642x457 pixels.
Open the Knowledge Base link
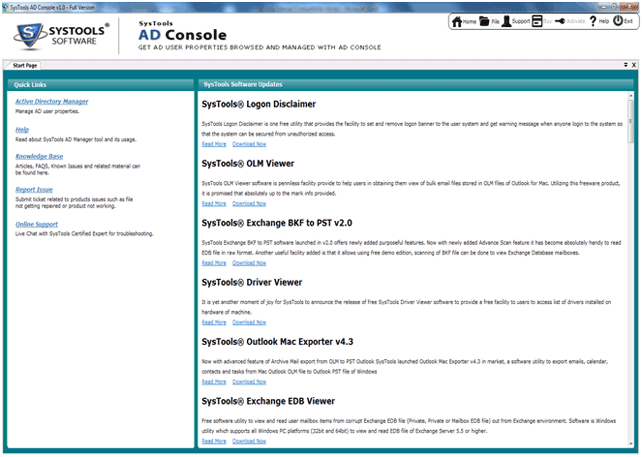pyautogui.click(x=39, y=156)
